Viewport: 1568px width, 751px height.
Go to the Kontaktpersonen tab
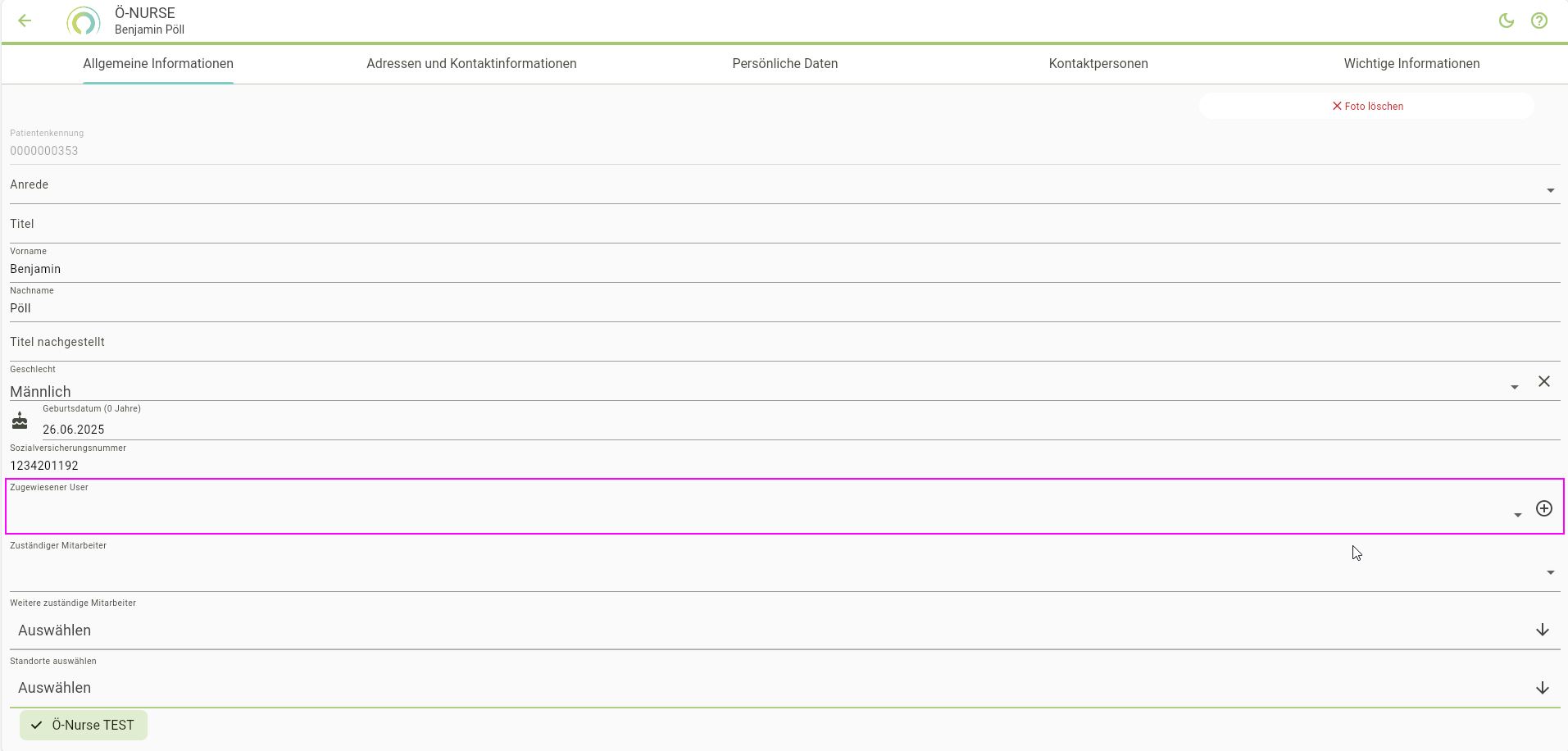pyautogui.click(x=1098, y=64)
